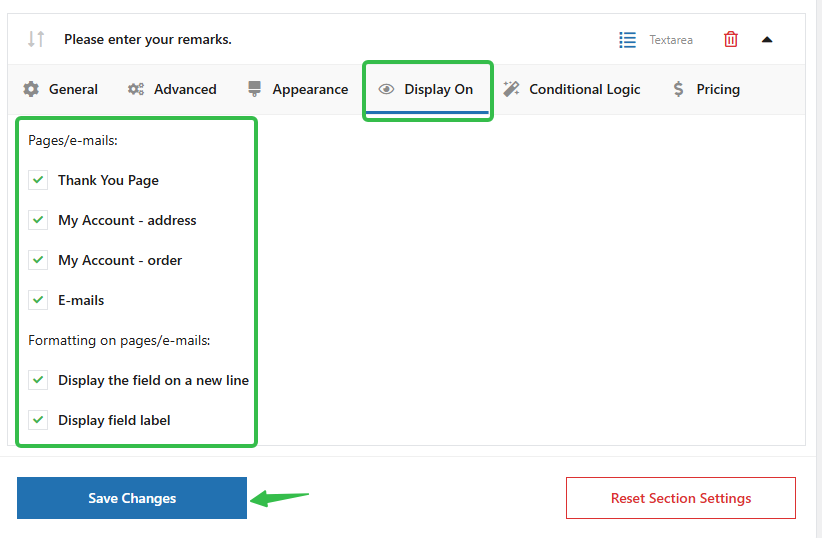Click the Reset Section Settings button

(x=680, y=498)
